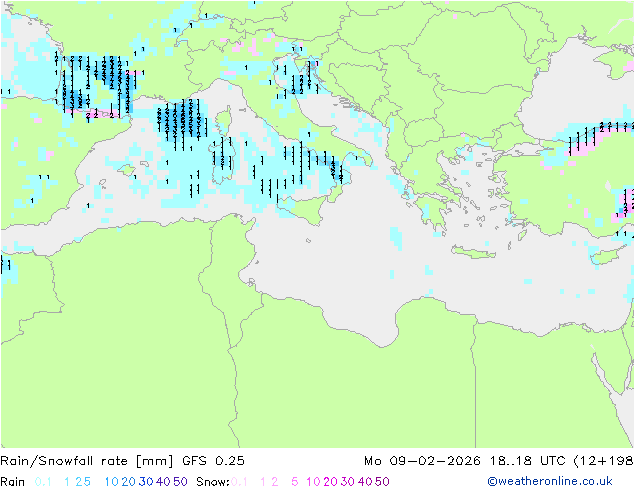The image size is (634, 490).
Task: Click the Snow legend 30 value
Action: [348, 482]
